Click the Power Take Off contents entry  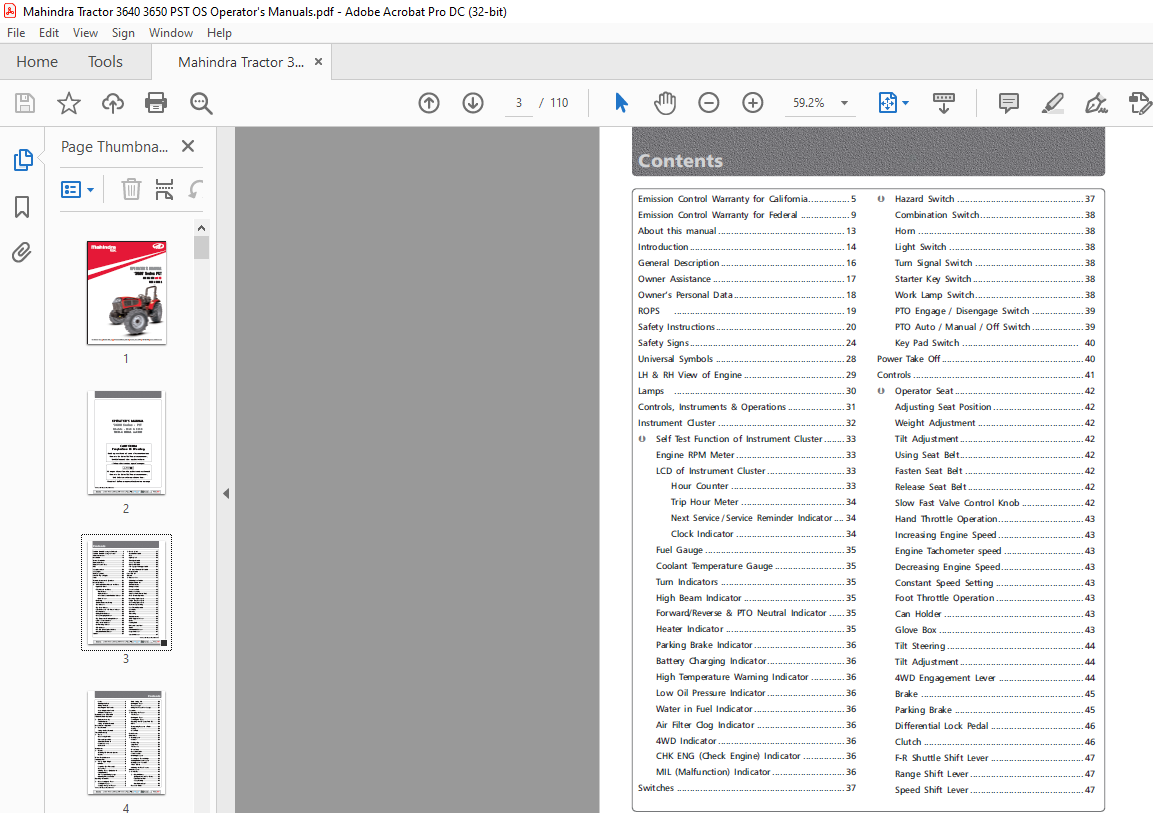pos(985,359)
